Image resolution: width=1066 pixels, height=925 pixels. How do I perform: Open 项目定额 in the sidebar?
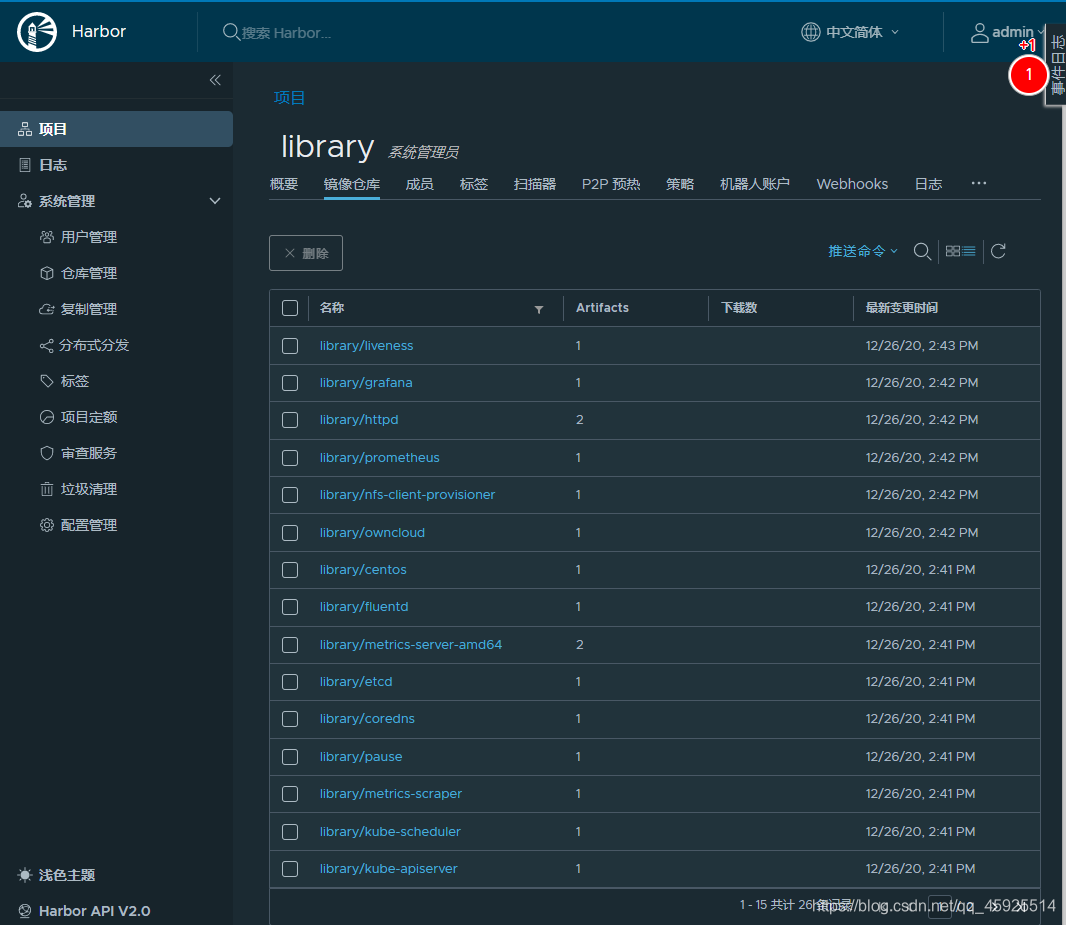[x=88, y=417]
